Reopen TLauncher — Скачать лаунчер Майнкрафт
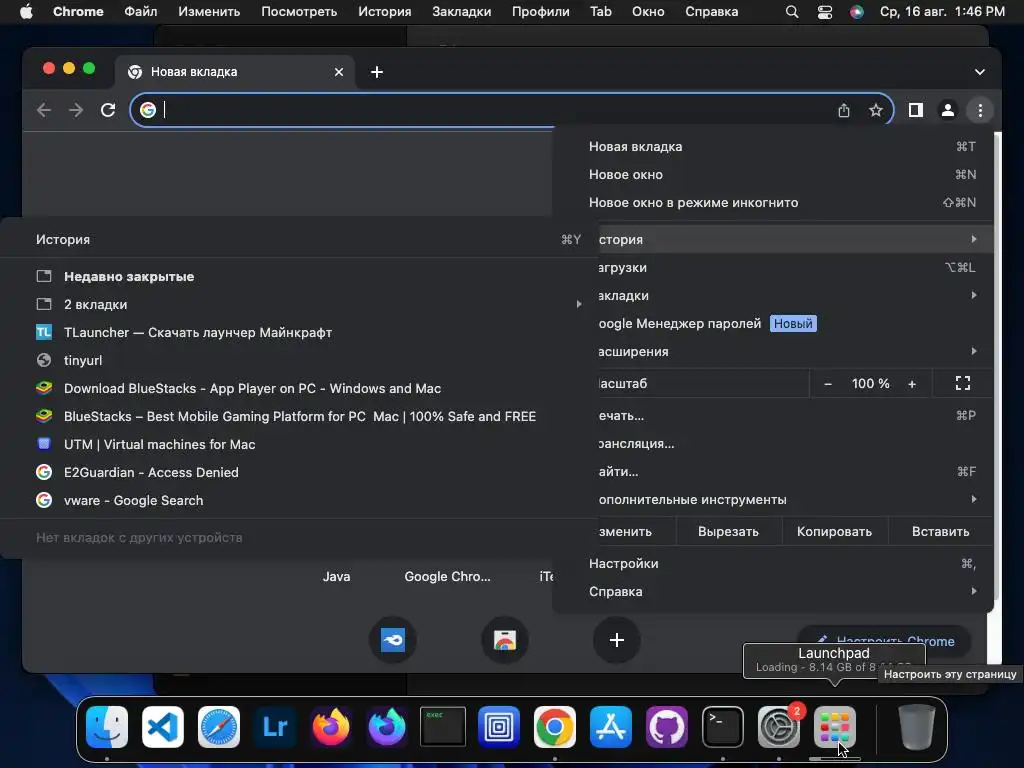Viewport: 1024px width, 768px height. 299,333
